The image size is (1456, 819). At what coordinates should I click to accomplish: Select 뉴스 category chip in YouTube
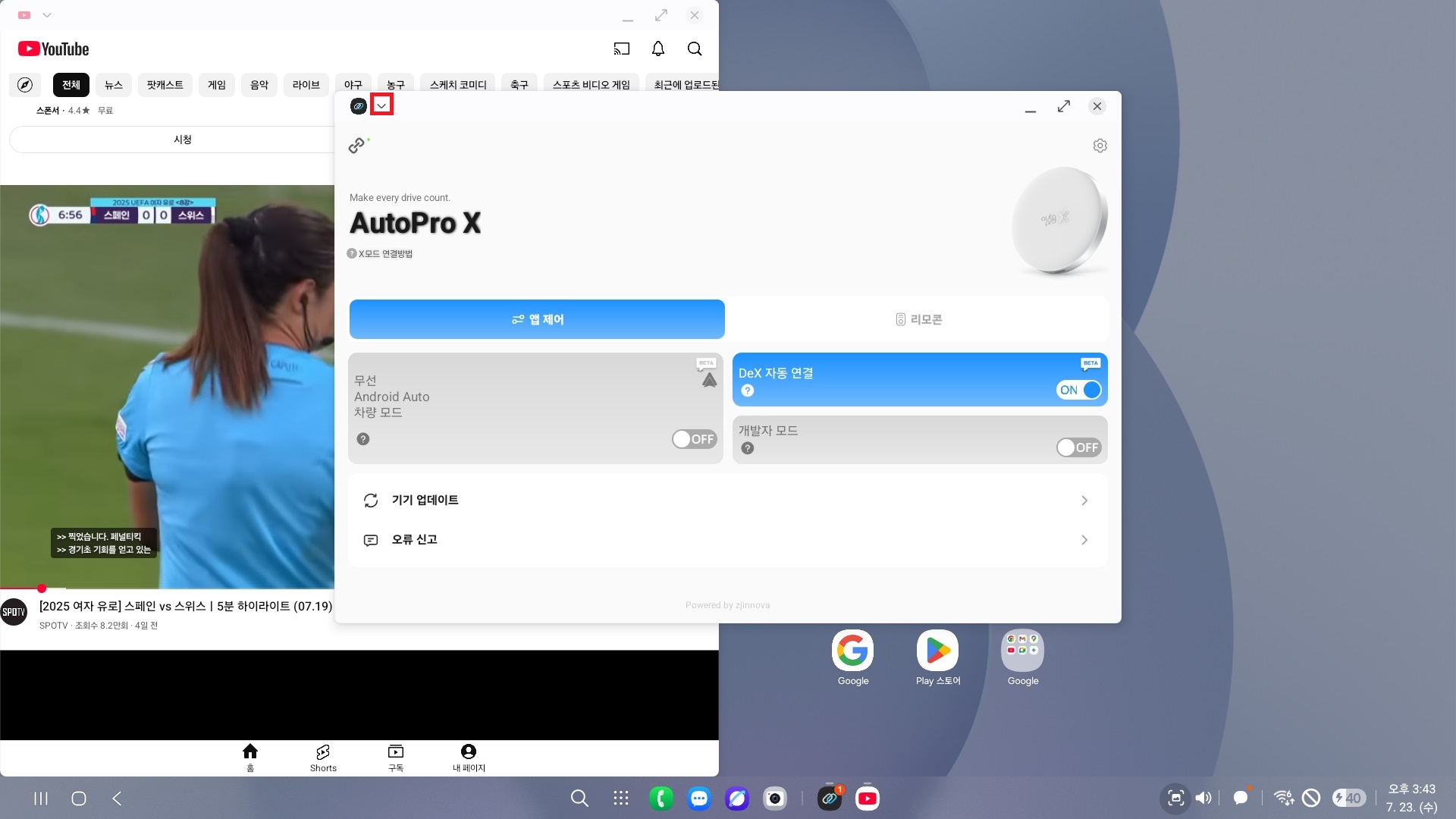(x=114, y=85)
